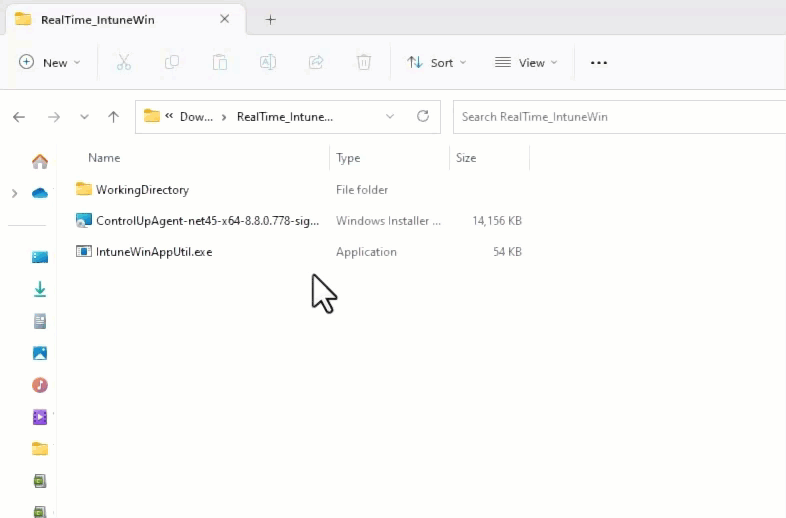The height and width of the screenshot is (518, 786).
Task: Add a new File Explorer tab
Action: point(271,20)
